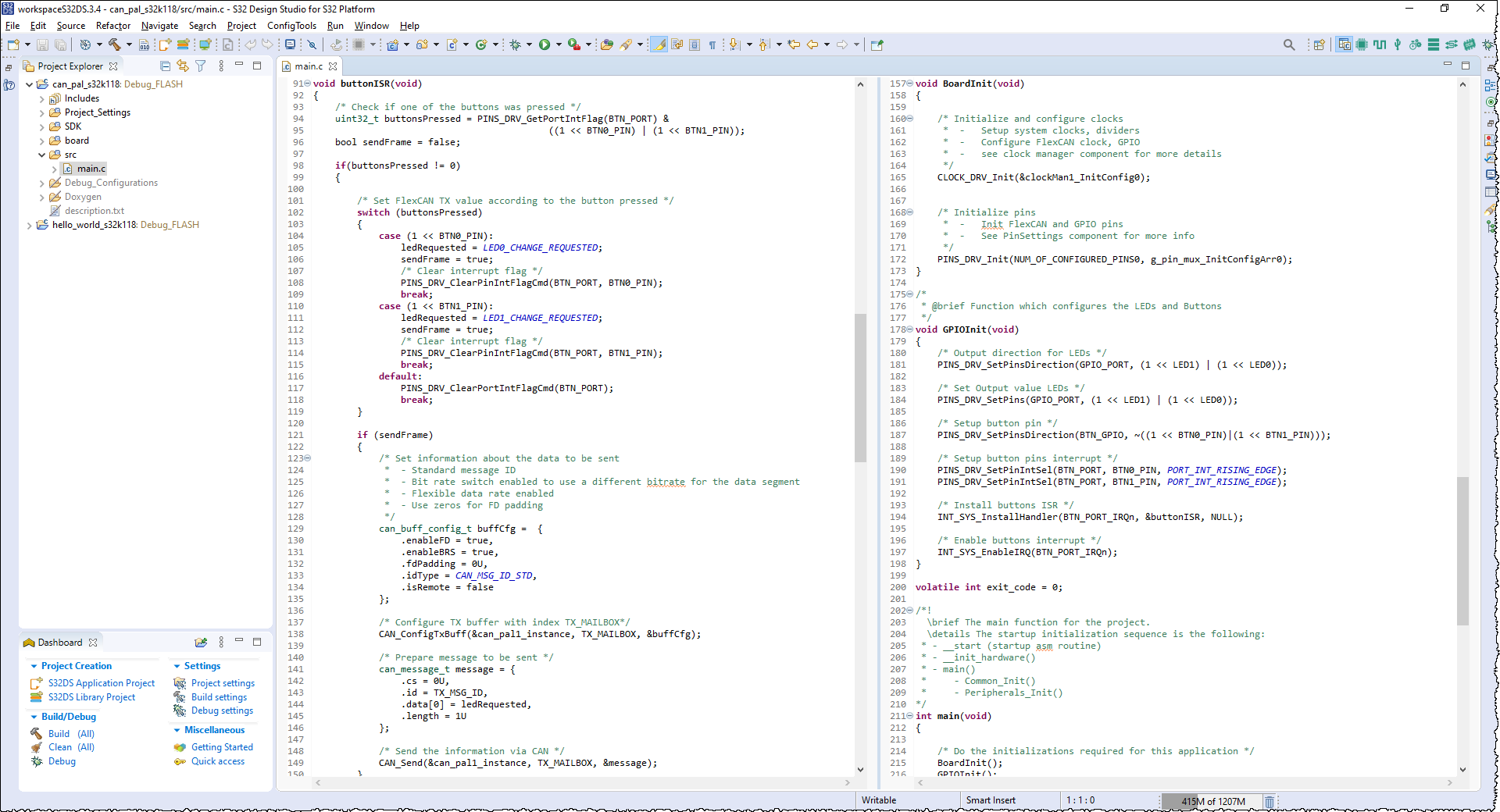Toggle the Mark Occurrences highlighter

pyautogui.click(x=659, y=45)
